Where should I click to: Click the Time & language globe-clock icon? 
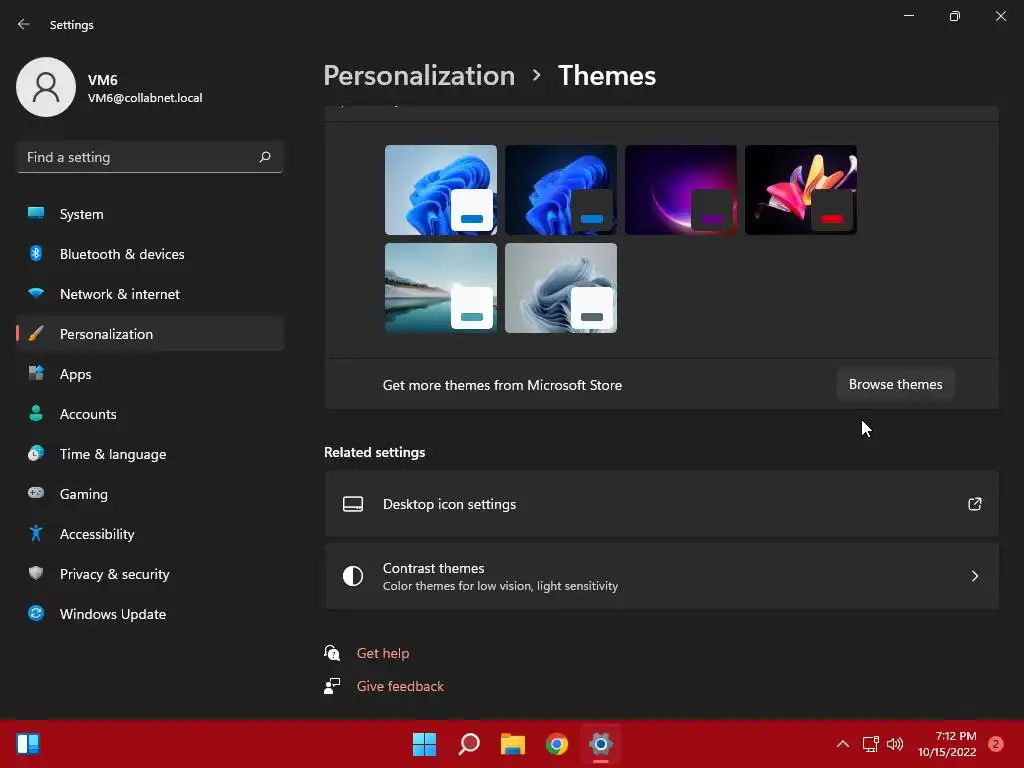coord(36,453)
